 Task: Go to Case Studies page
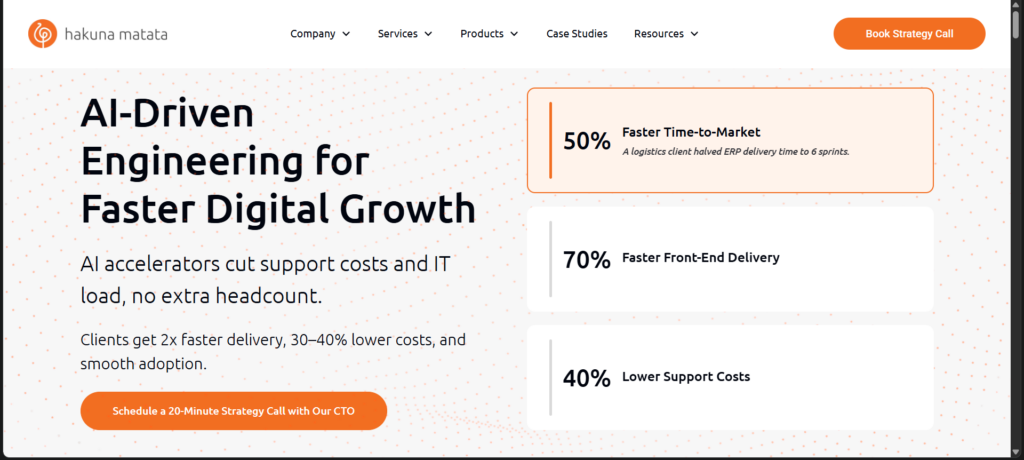(576, 34)
